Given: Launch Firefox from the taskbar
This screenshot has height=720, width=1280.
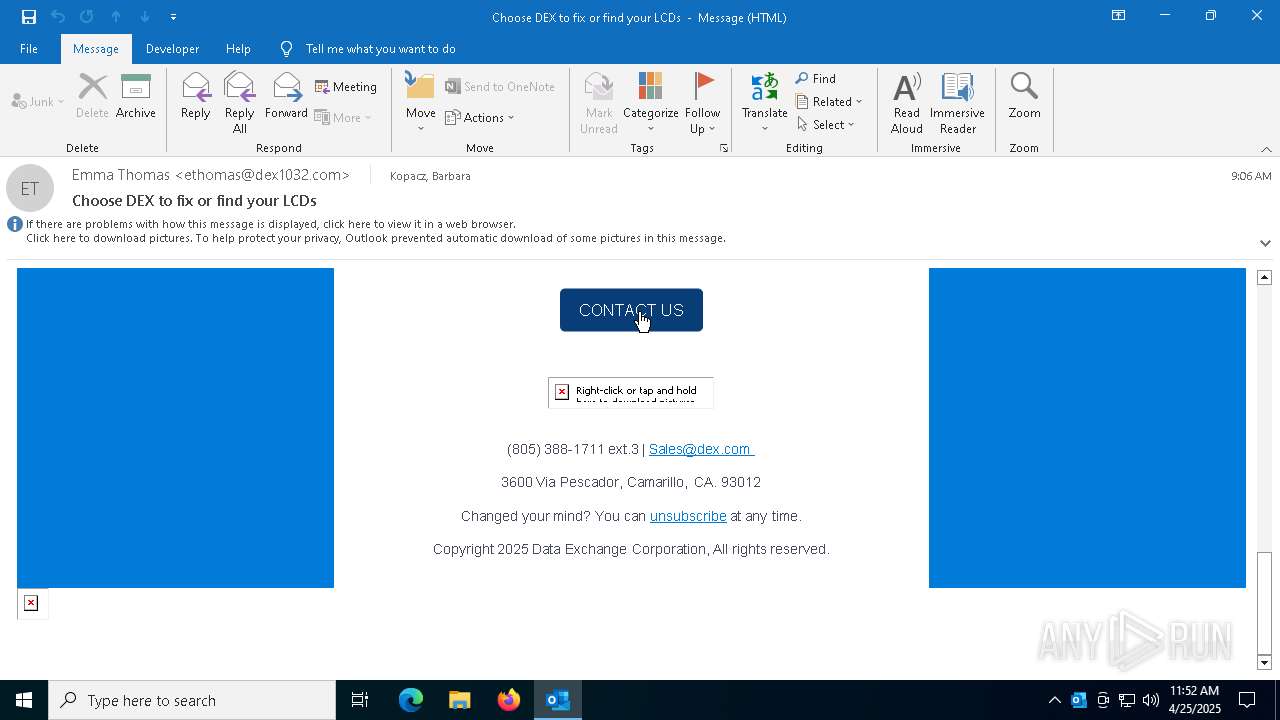Looking at the screenshot, I should (508, 700).
